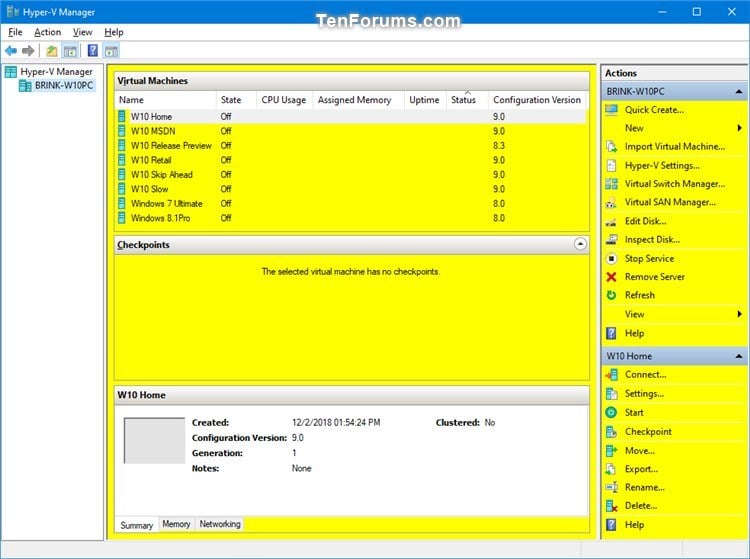Toggle the Show/Hide Action Pane toolbar icon

pos(111,51)
